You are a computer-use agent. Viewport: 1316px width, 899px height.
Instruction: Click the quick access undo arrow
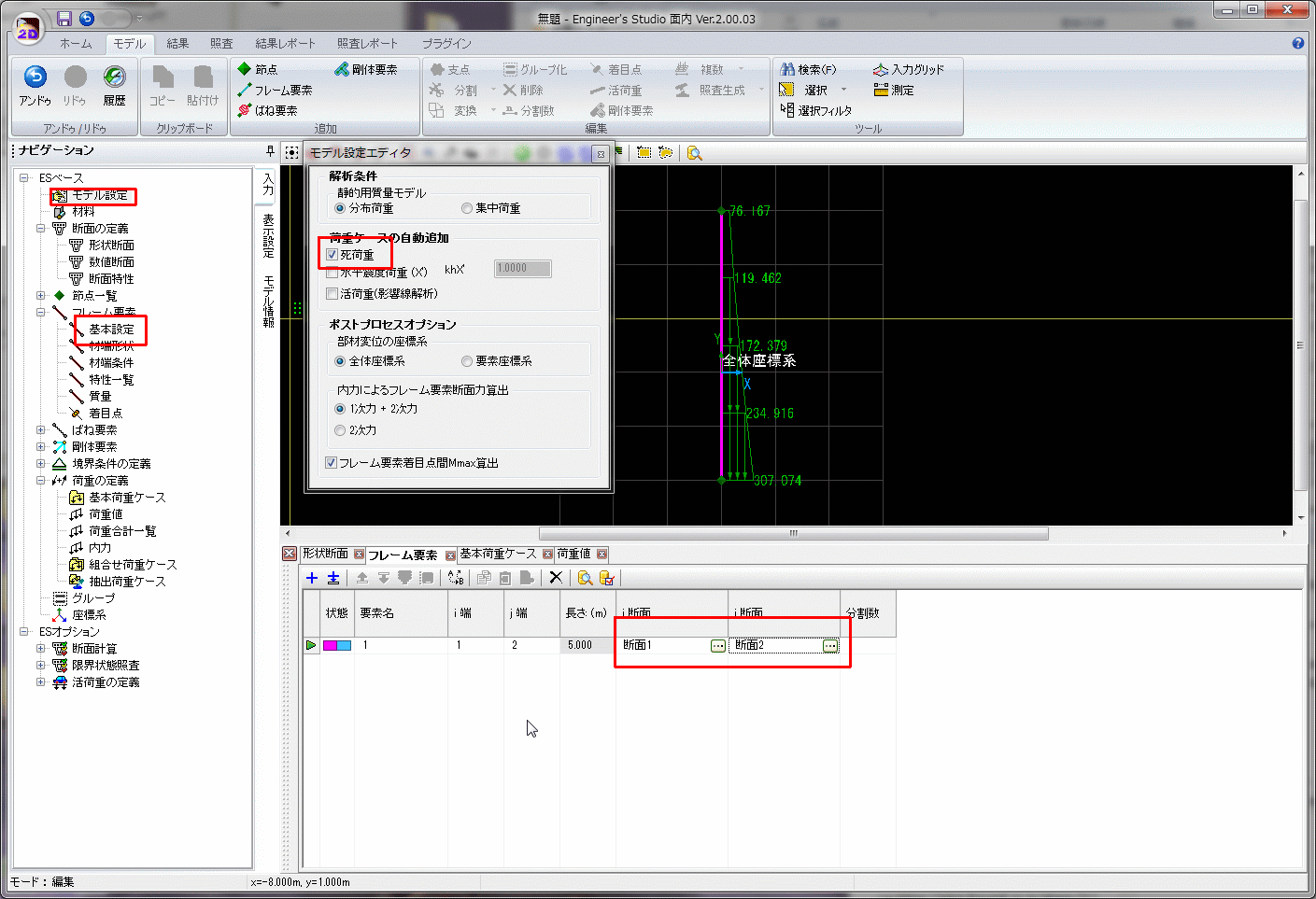tap(87, 19)
